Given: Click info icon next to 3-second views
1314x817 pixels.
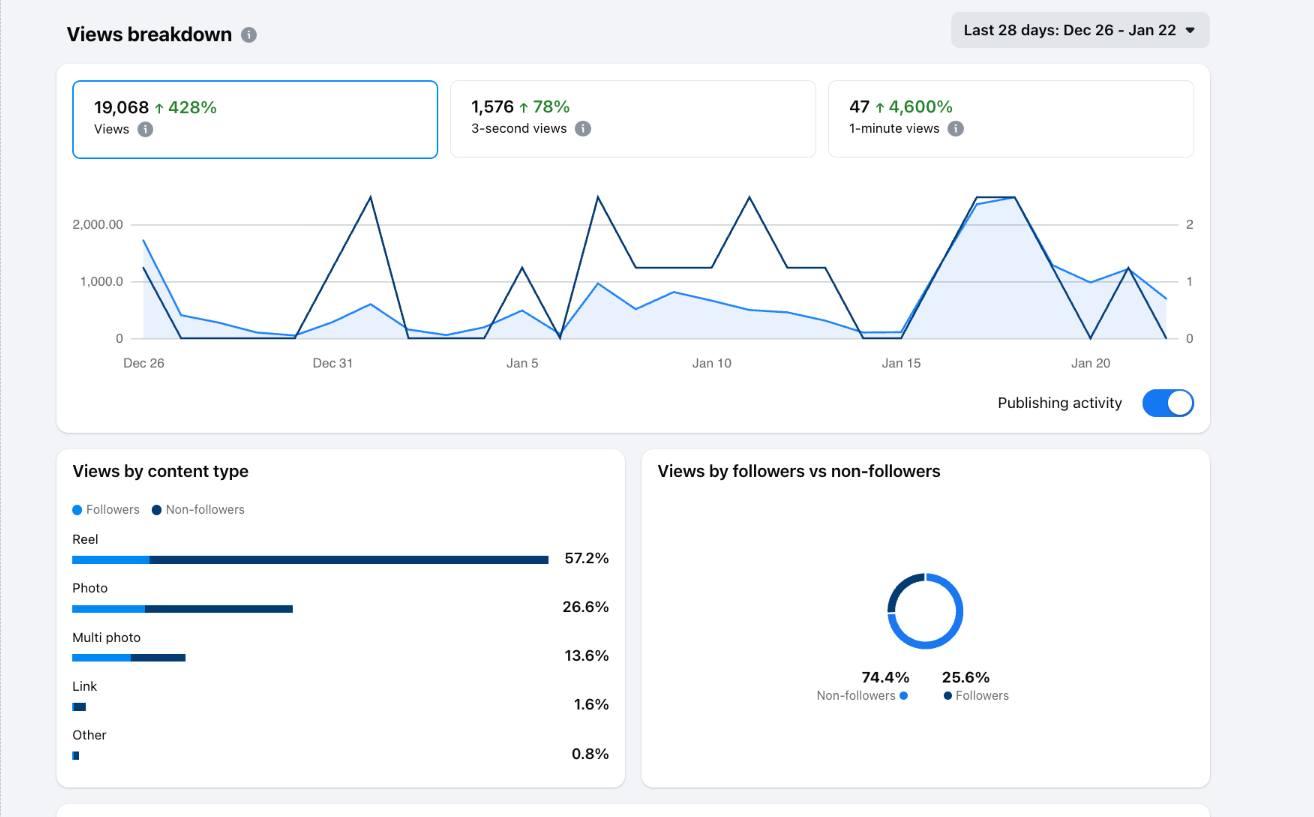Looking at the screenshot, I should point(583,129).
